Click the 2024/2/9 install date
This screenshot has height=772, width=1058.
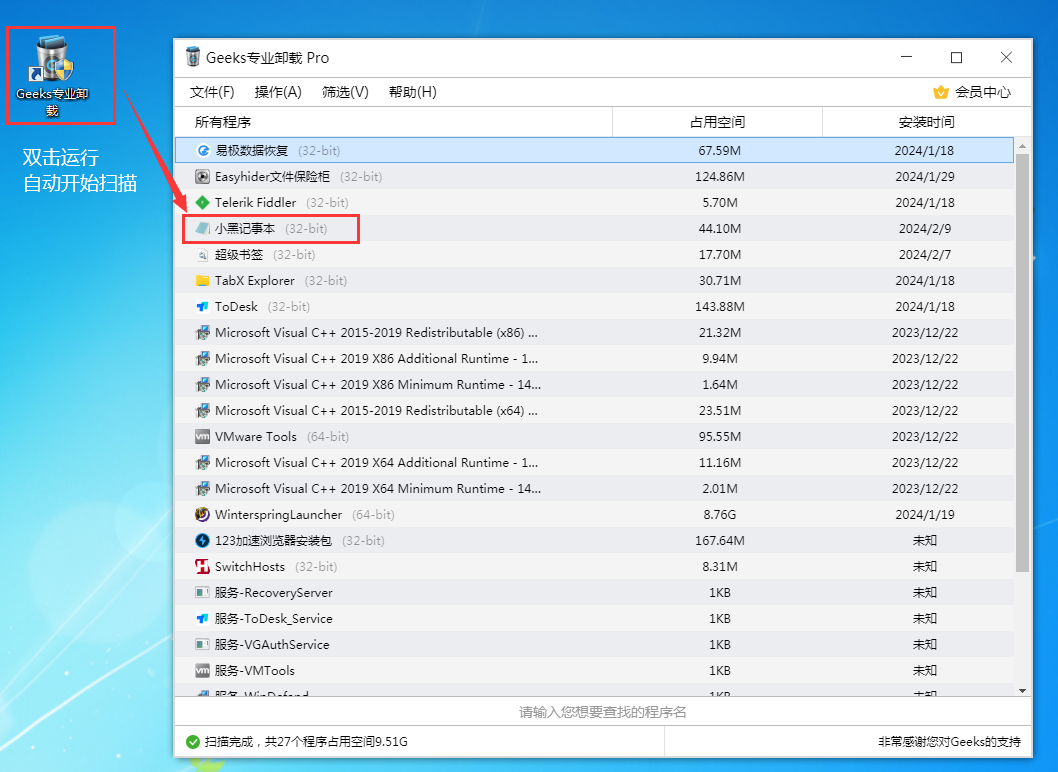point(924,229)
